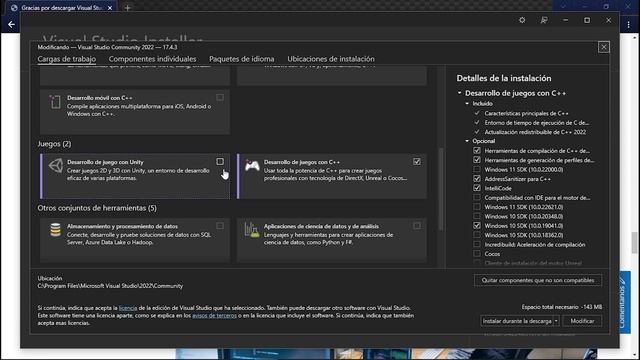Enable Windows 10 SDK (10.0.18362.0)
The width and height of the screenshot is (640, 360).
point(477,235)
